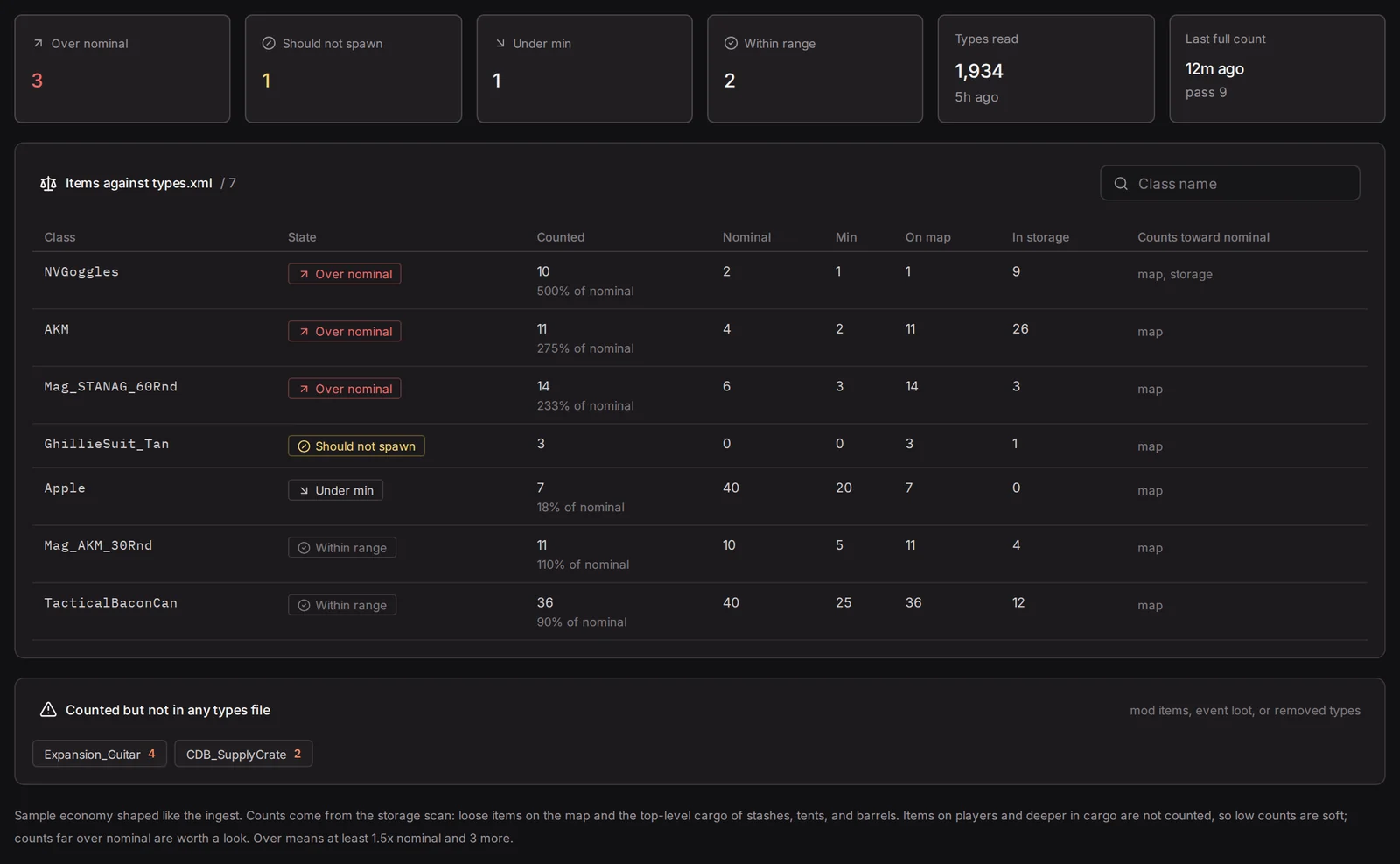Click the arrow icon in NVGoggles state badge
1400x864 pixels.
tap(304, 274)
